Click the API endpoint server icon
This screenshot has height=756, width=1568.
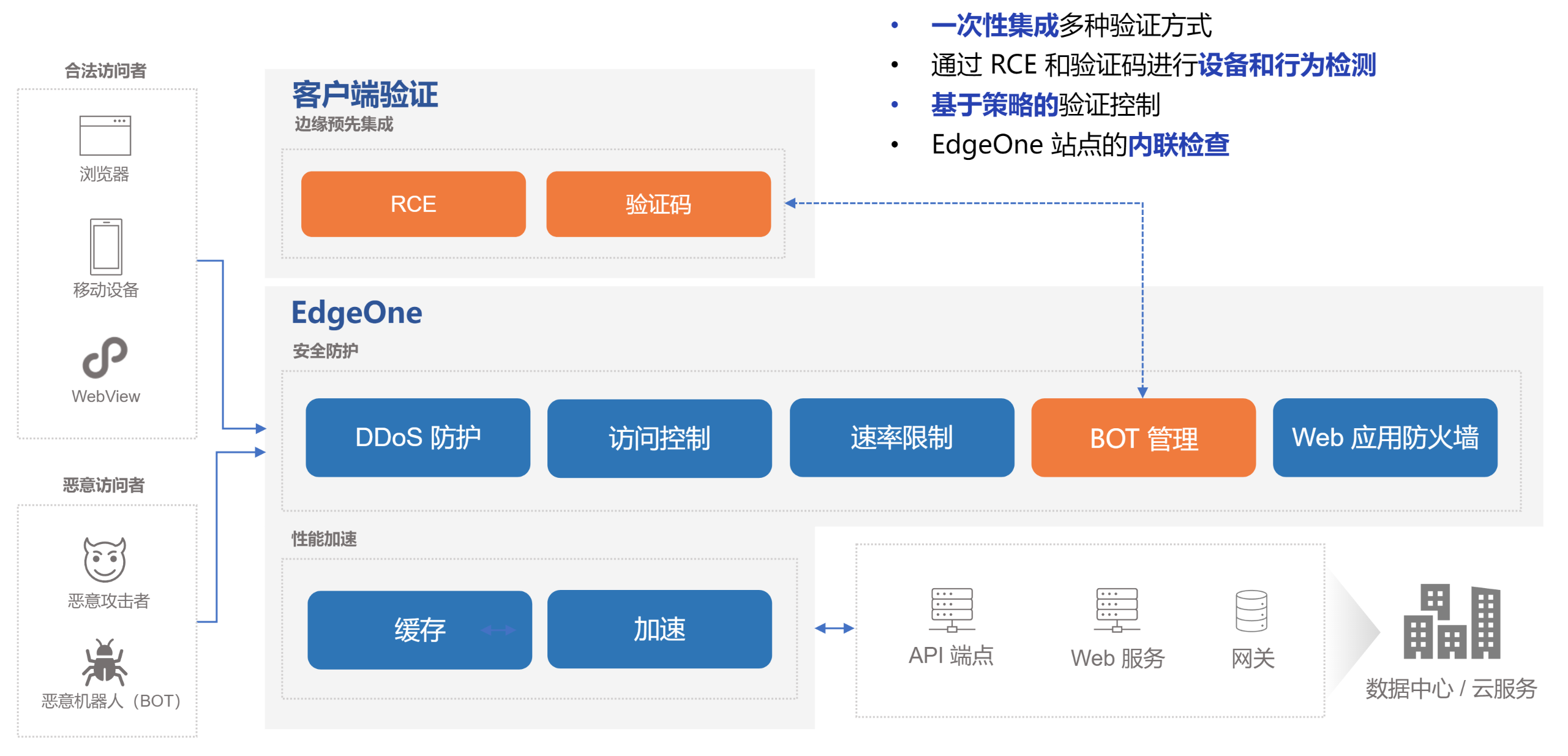951,609
